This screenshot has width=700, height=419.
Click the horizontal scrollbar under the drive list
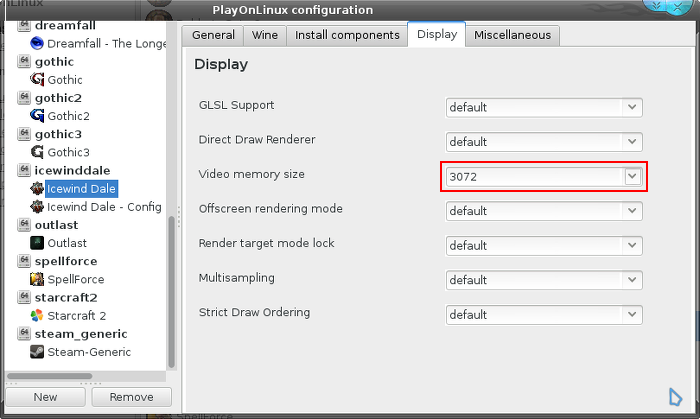(x=50, y=376)
